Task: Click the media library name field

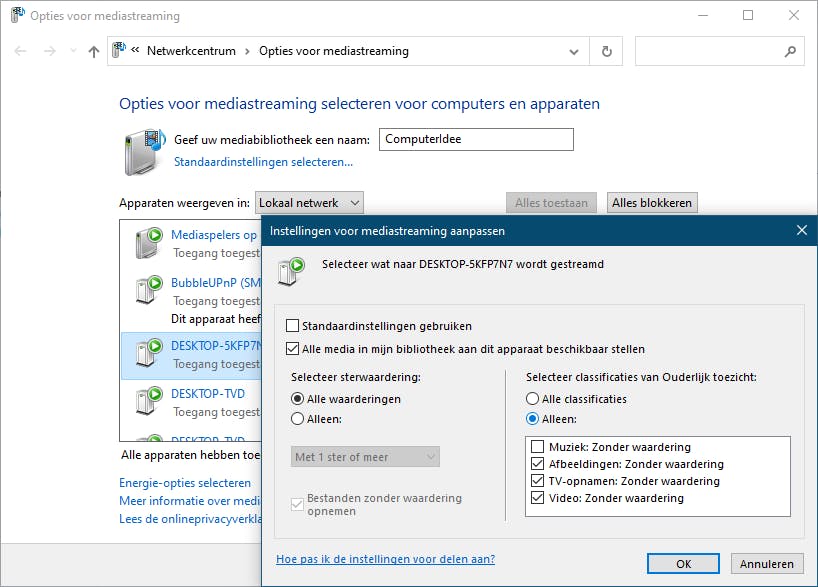Action: pyautogui.click(x=475, y=140)
